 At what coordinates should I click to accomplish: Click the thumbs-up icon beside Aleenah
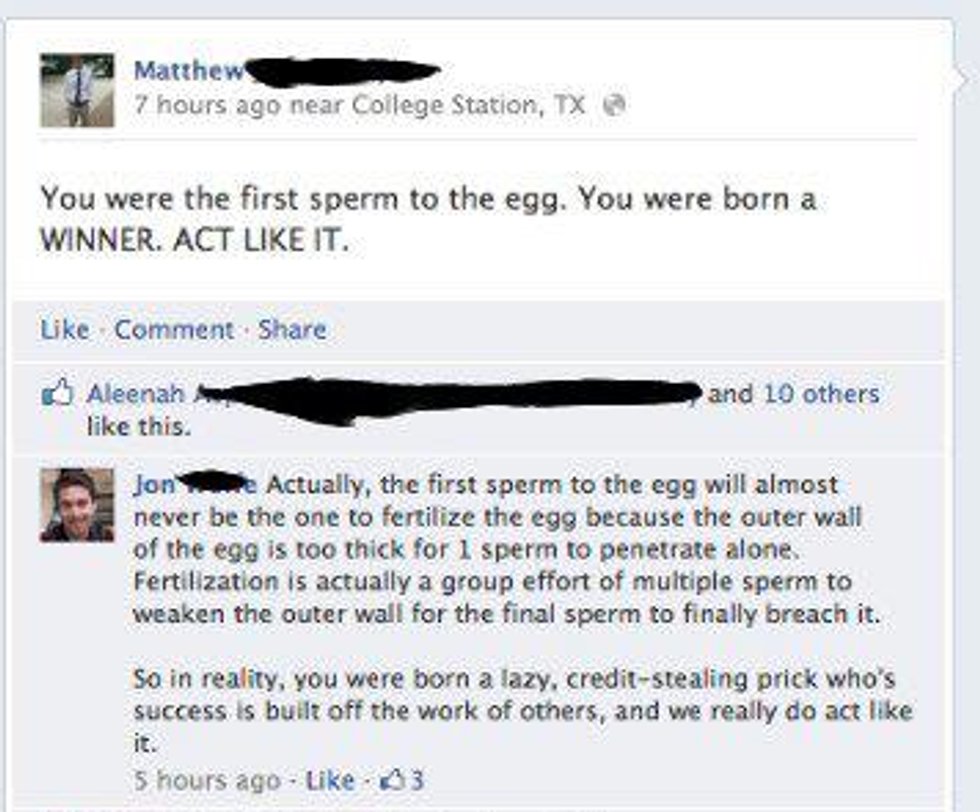tap(59, 394)
